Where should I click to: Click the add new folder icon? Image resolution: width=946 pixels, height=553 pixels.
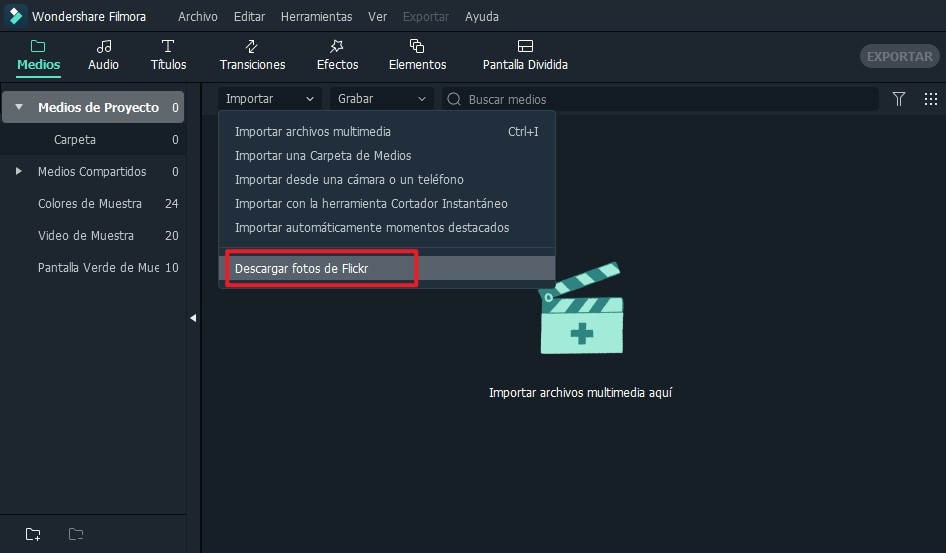point(33,534)
